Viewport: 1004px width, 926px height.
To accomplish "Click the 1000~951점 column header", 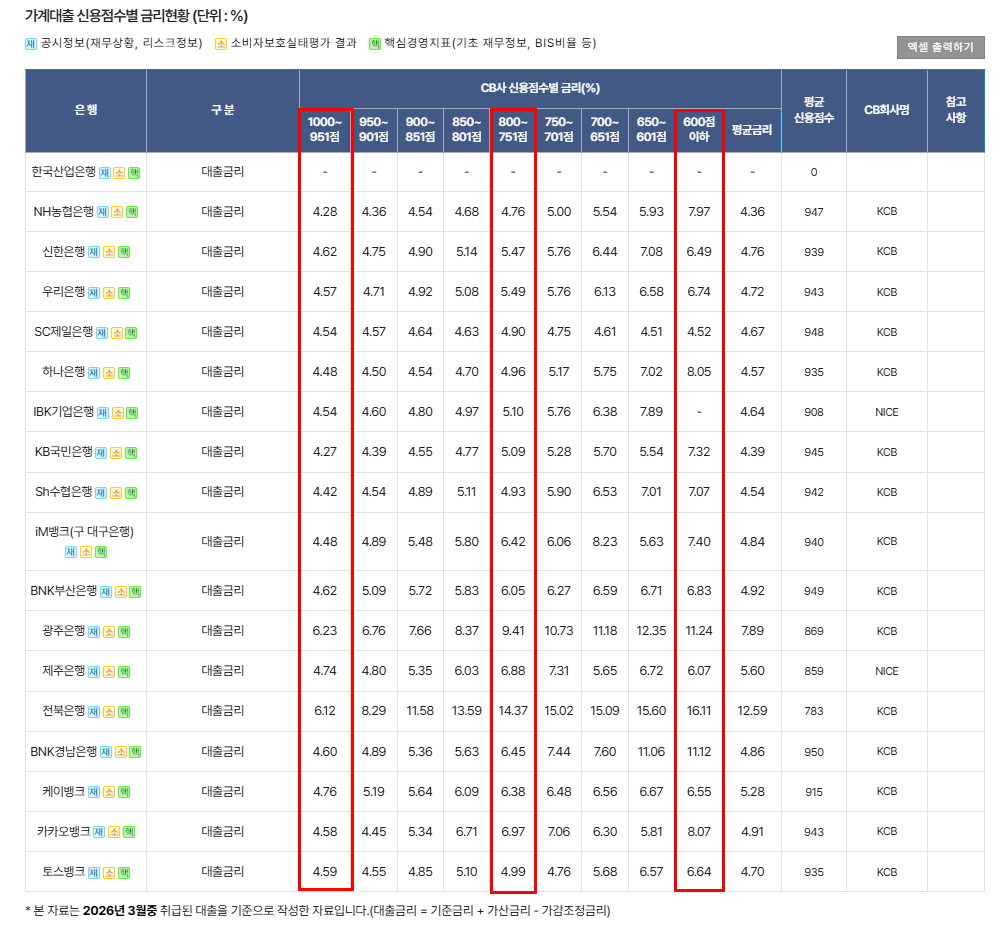I will 325,129.
